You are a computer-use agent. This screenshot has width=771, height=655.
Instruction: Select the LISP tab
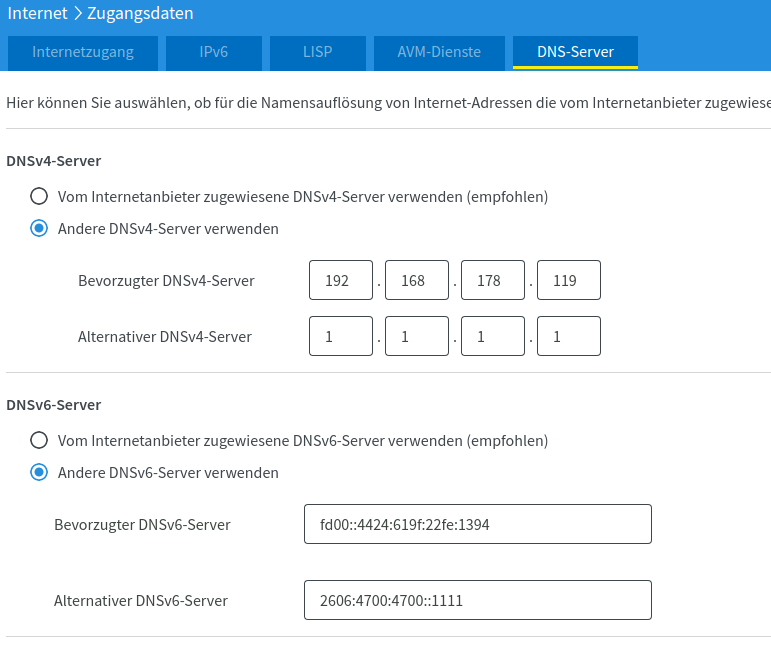pyautogui.click(x=317, y=52)
